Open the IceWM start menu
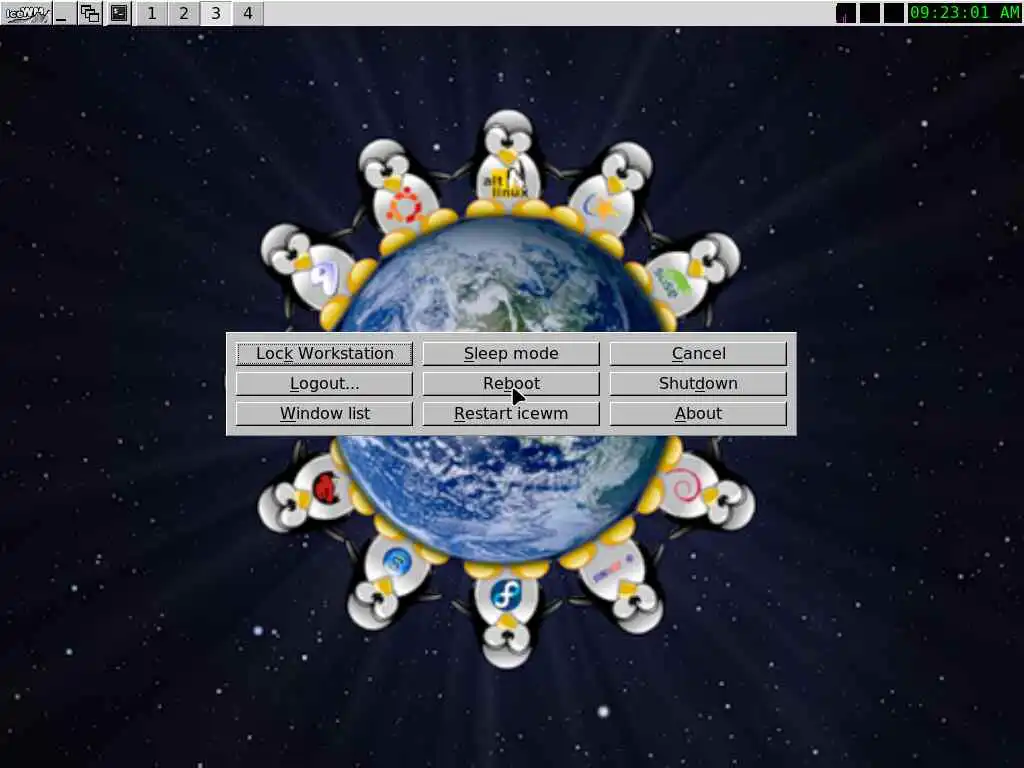Screen dimensions: 1024x768 coord(26,13)
